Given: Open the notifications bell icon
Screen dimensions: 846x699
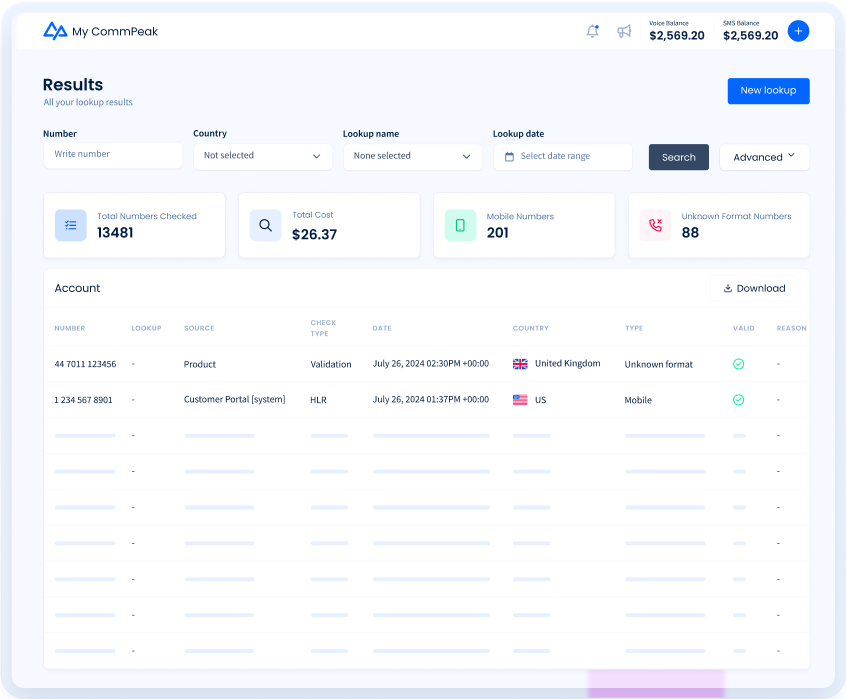Looking at the screenshot, I should click(x=593, y=31).
